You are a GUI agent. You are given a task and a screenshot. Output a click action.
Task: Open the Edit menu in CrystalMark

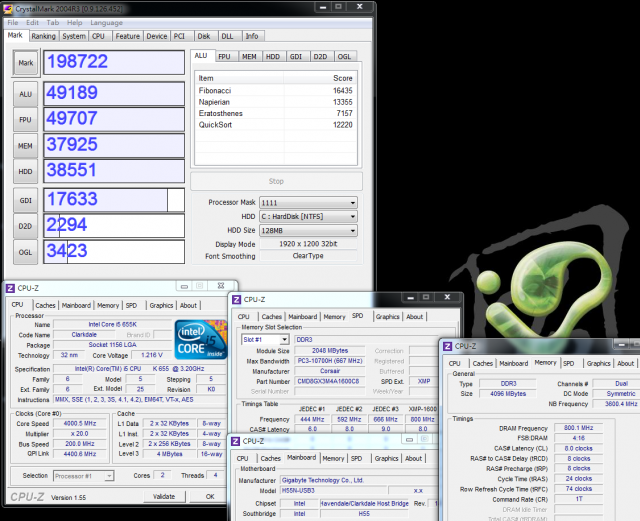click(x=32, y=22)
